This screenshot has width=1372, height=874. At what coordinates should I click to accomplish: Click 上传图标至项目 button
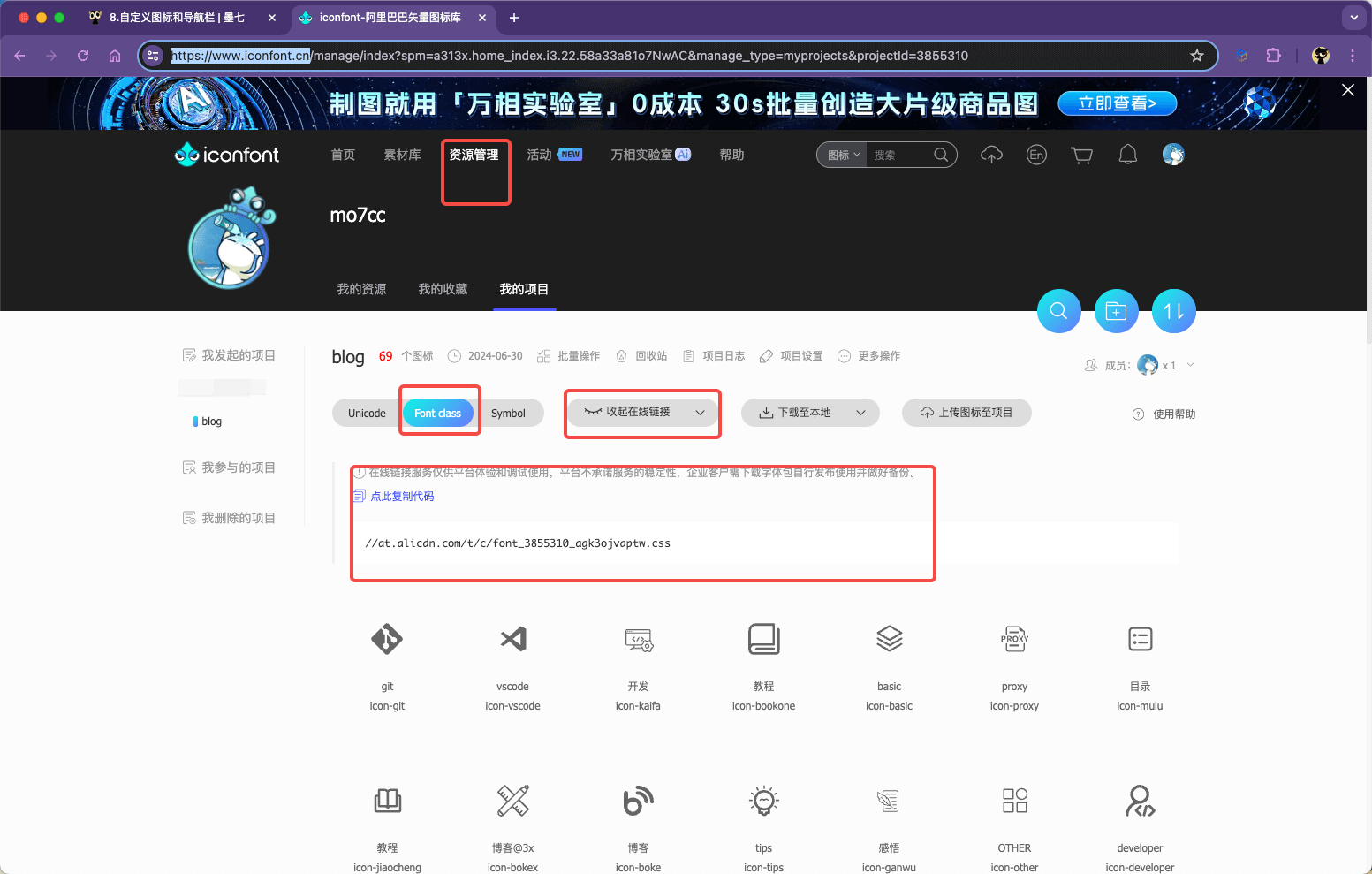click(x=966, y=413)
